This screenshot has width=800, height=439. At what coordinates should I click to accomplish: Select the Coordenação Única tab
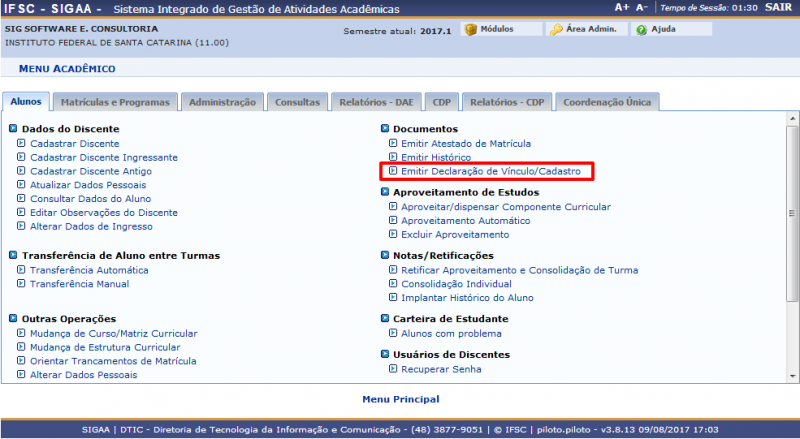(x=607, y=102)
